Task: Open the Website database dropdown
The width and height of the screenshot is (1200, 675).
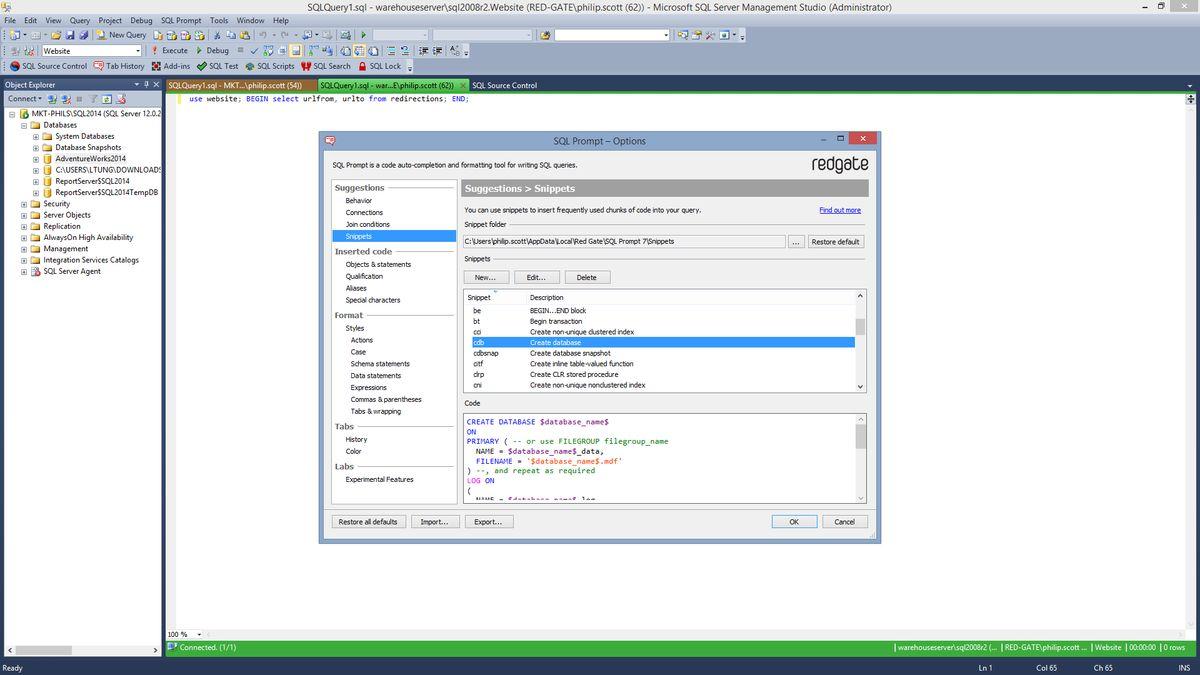Action: point(138,51)
